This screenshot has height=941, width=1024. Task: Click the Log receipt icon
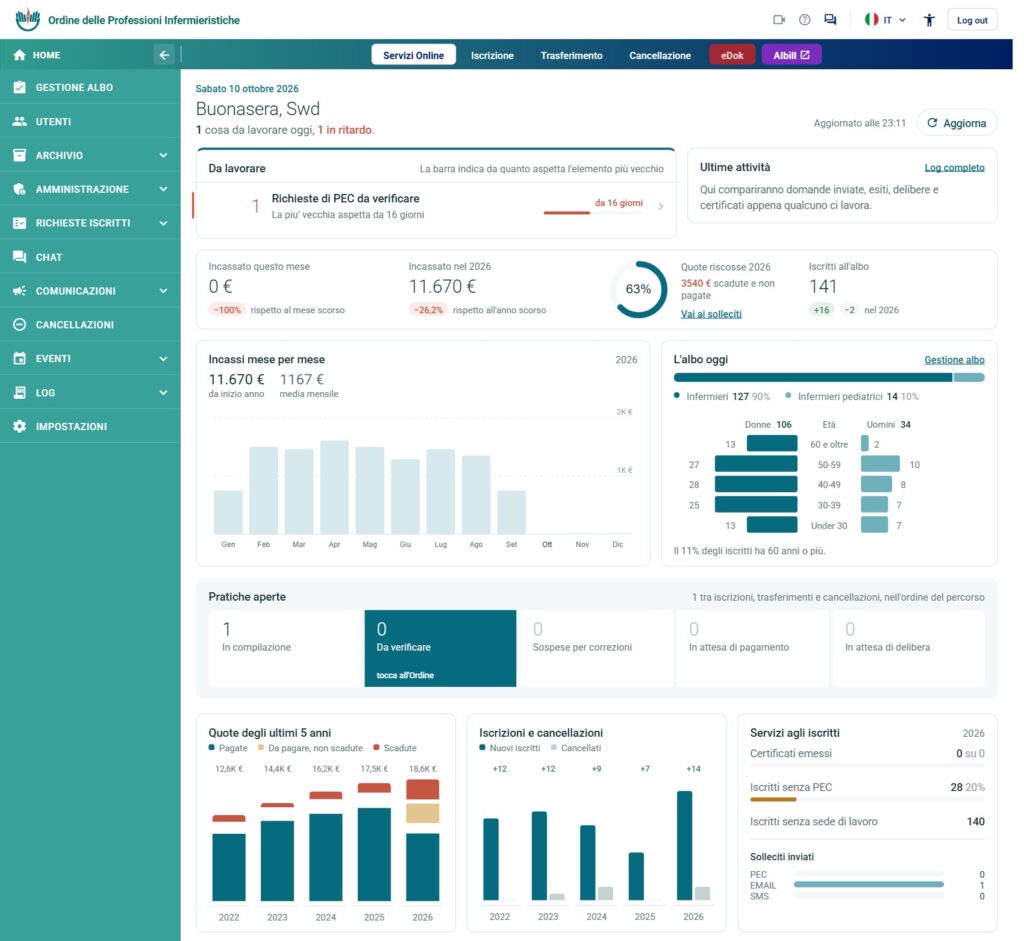[20, 392]
